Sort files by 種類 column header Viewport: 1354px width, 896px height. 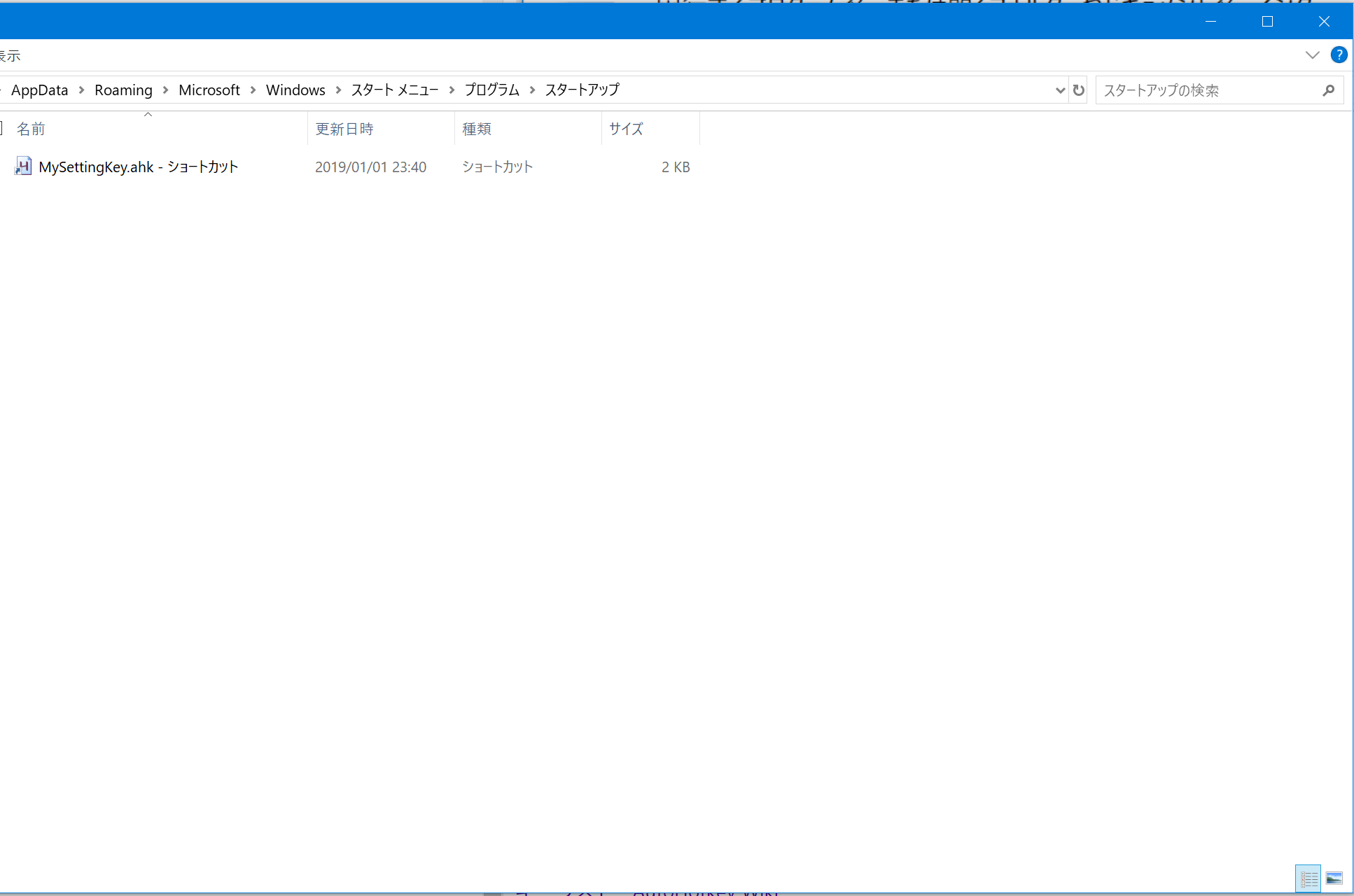[477, 129]
